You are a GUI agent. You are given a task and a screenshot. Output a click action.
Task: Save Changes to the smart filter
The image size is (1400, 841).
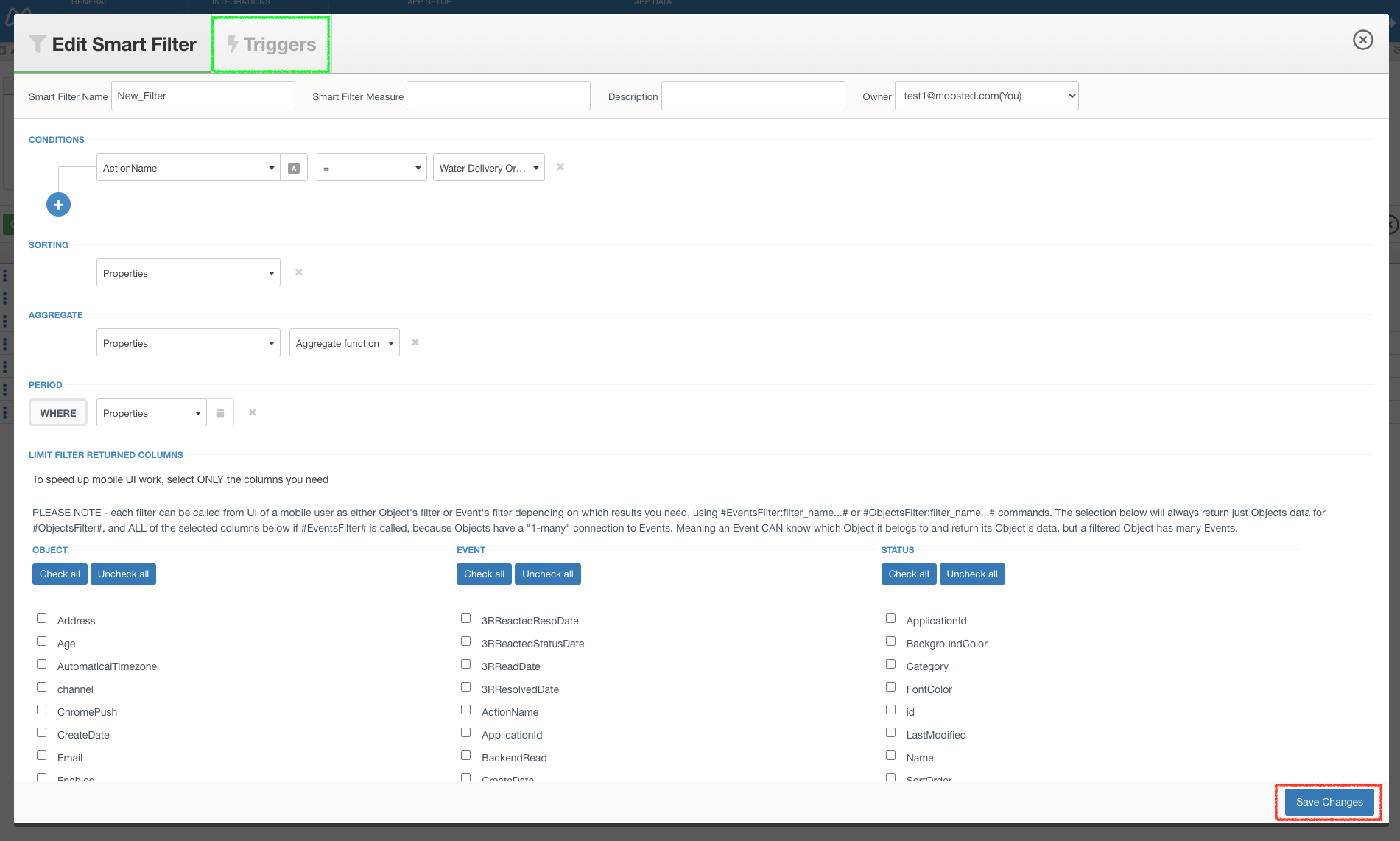(1329, 802)
